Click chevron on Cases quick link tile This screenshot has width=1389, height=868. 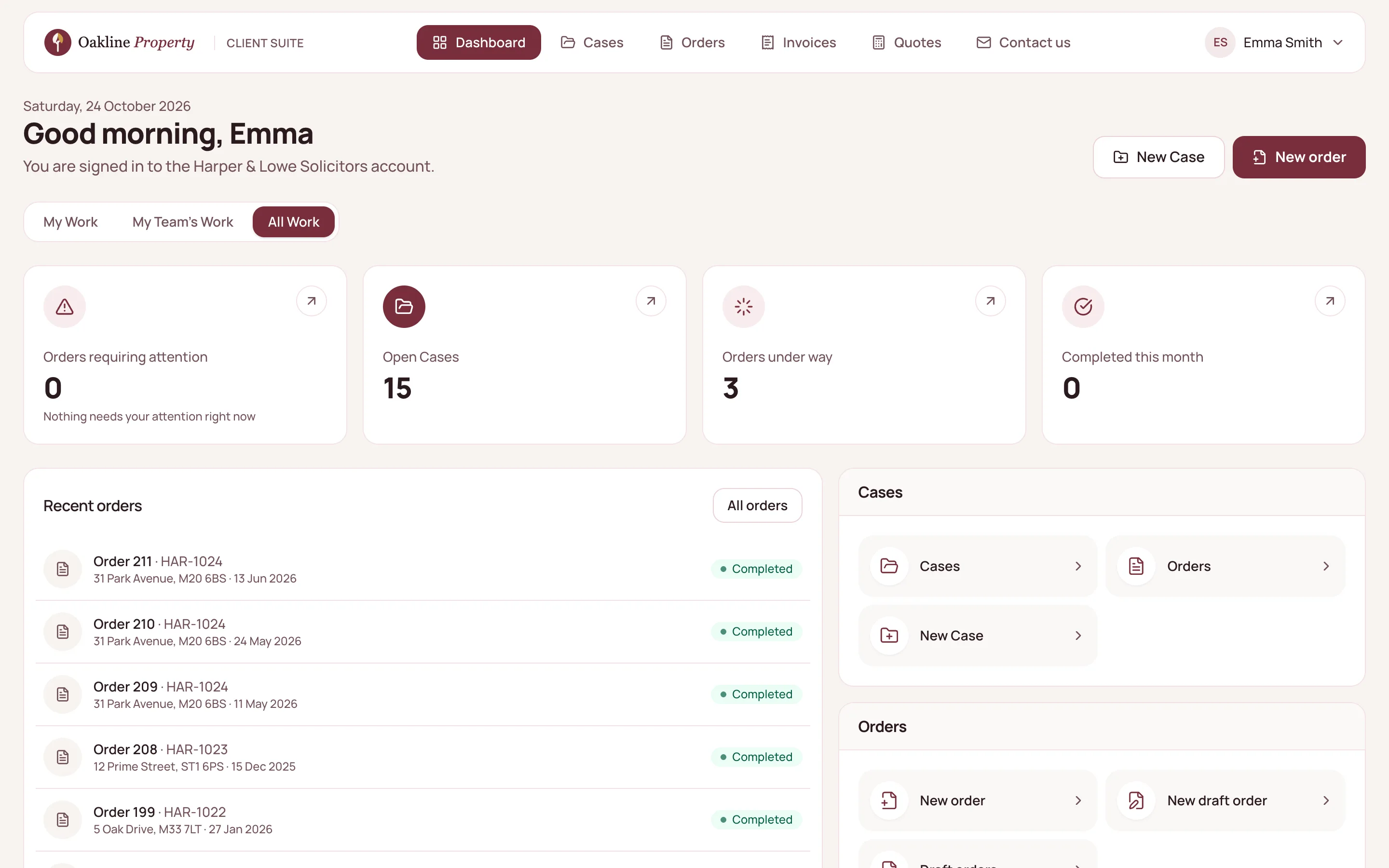[1078, 566]
